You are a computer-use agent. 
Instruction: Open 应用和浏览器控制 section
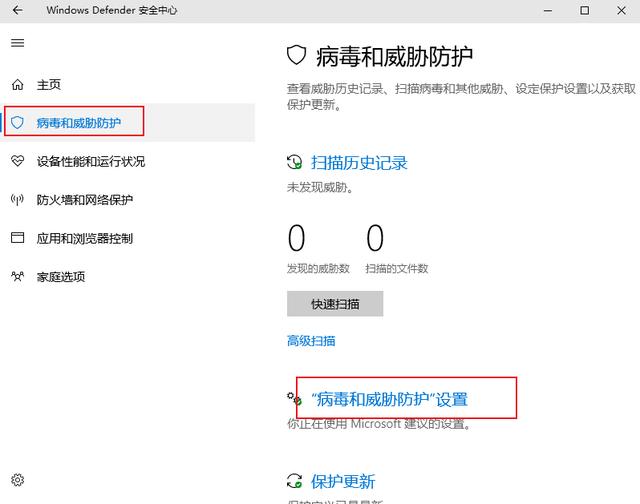point(85,238)
